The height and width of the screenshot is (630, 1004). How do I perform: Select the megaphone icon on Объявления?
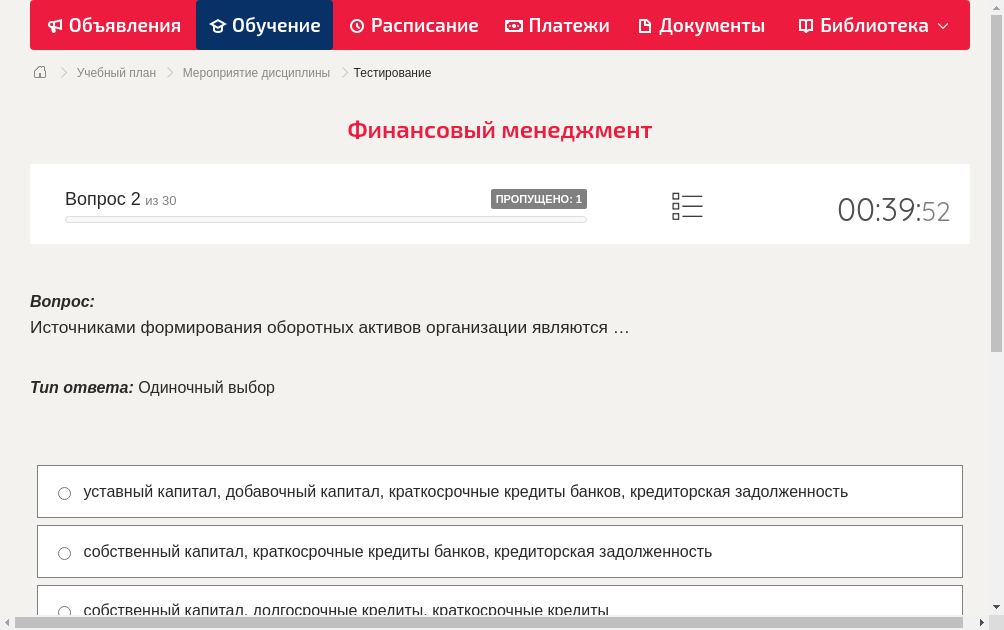click(55, 25)
